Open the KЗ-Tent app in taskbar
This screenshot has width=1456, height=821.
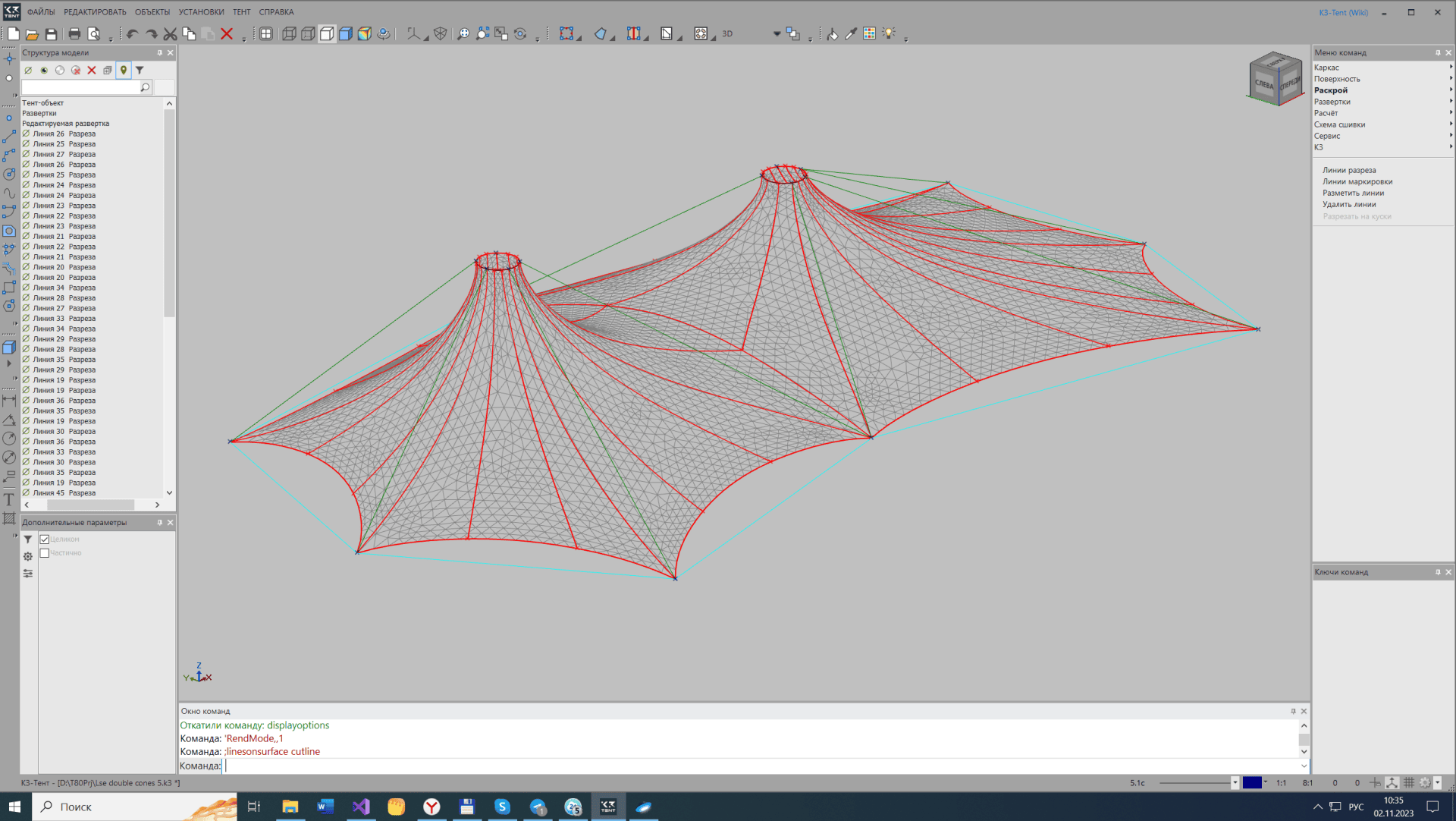point(608,807)
